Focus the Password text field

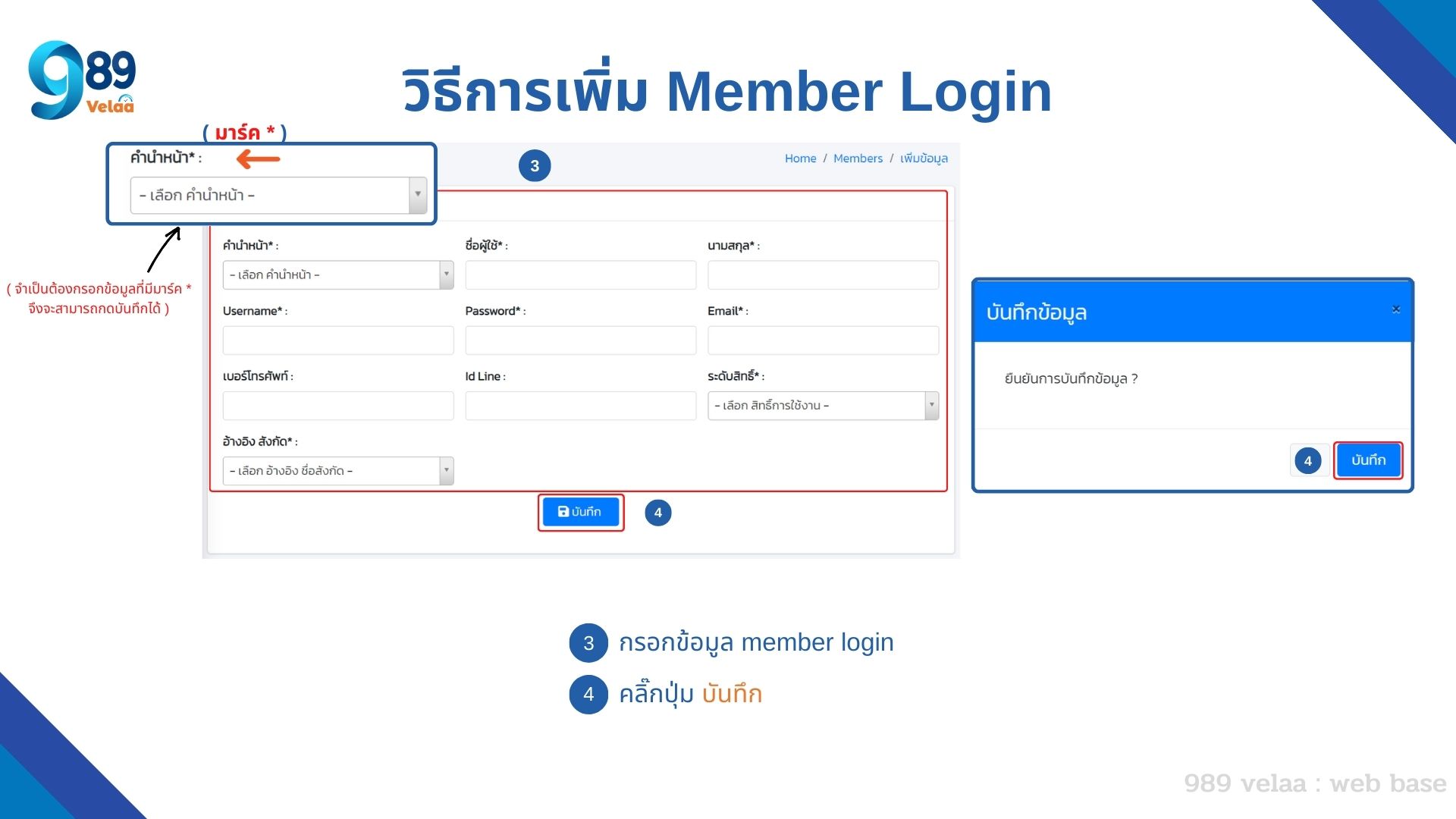(580, 340)
